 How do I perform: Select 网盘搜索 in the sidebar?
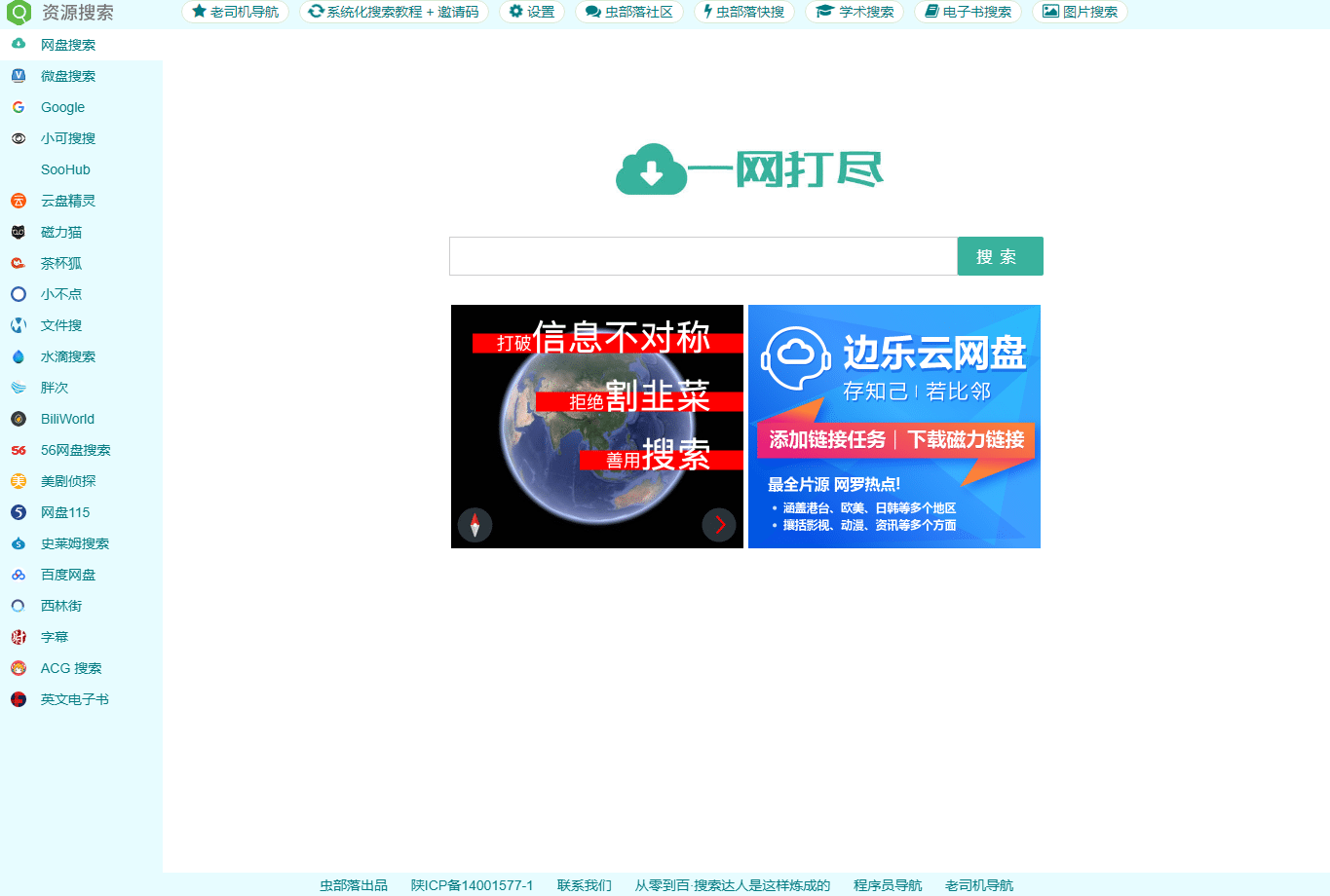[x=67, y=45]
